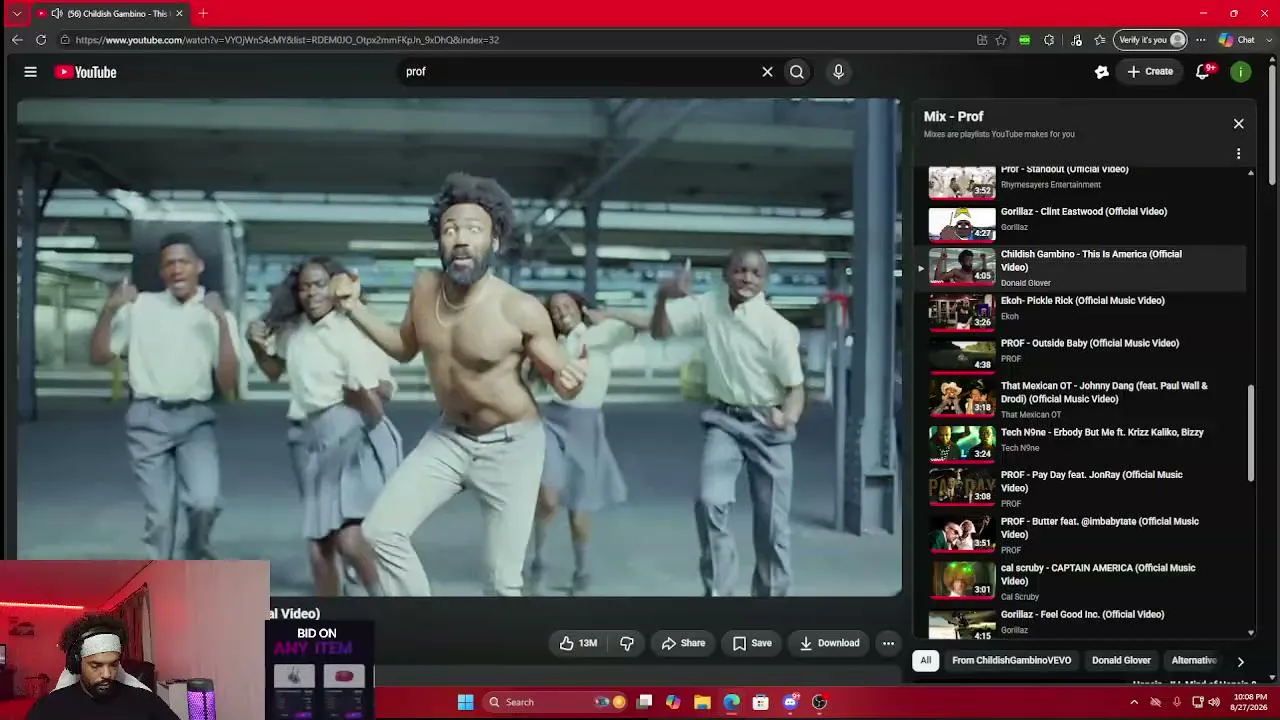The height and width of the screenshot is (720, 1280).
Task: Select the Donald Glover chip
Action: click(x=1121, y=660)
